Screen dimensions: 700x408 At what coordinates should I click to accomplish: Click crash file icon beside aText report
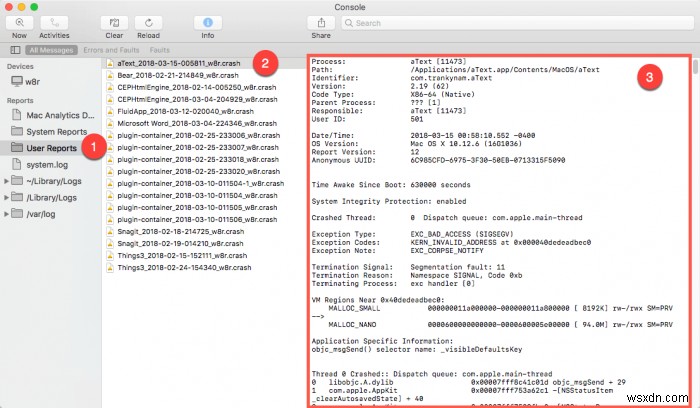(x=109, y=63)
